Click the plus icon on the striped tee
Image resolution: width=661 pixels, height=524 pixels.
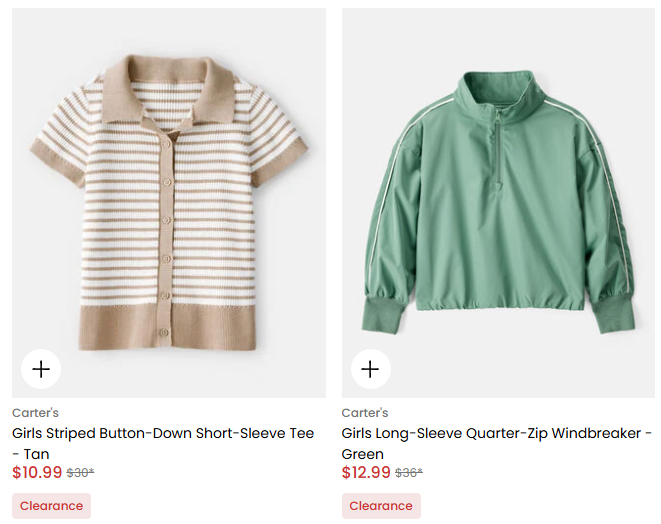coord(41,369)
